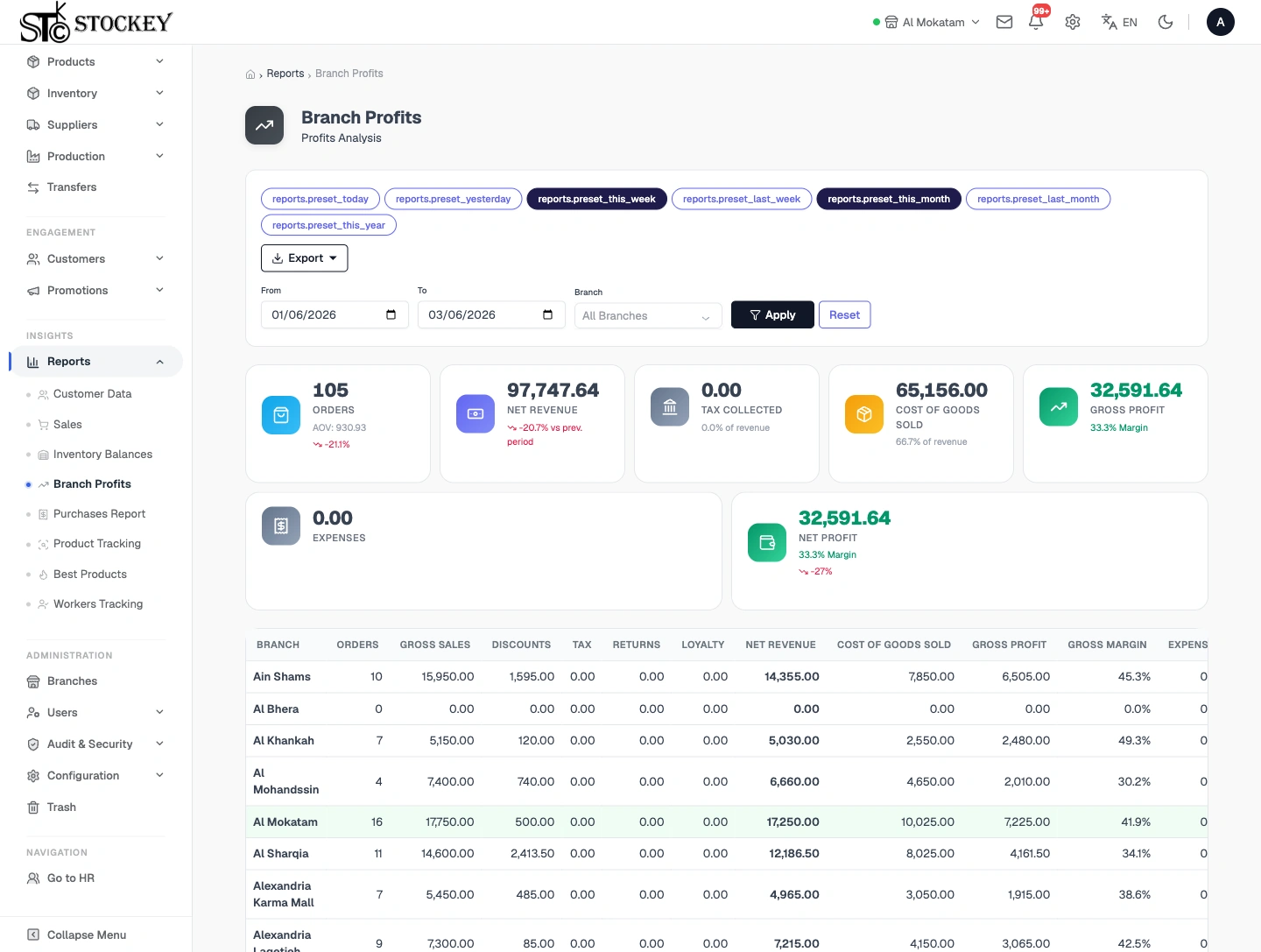Click the Stockey logo

point(95,22)
